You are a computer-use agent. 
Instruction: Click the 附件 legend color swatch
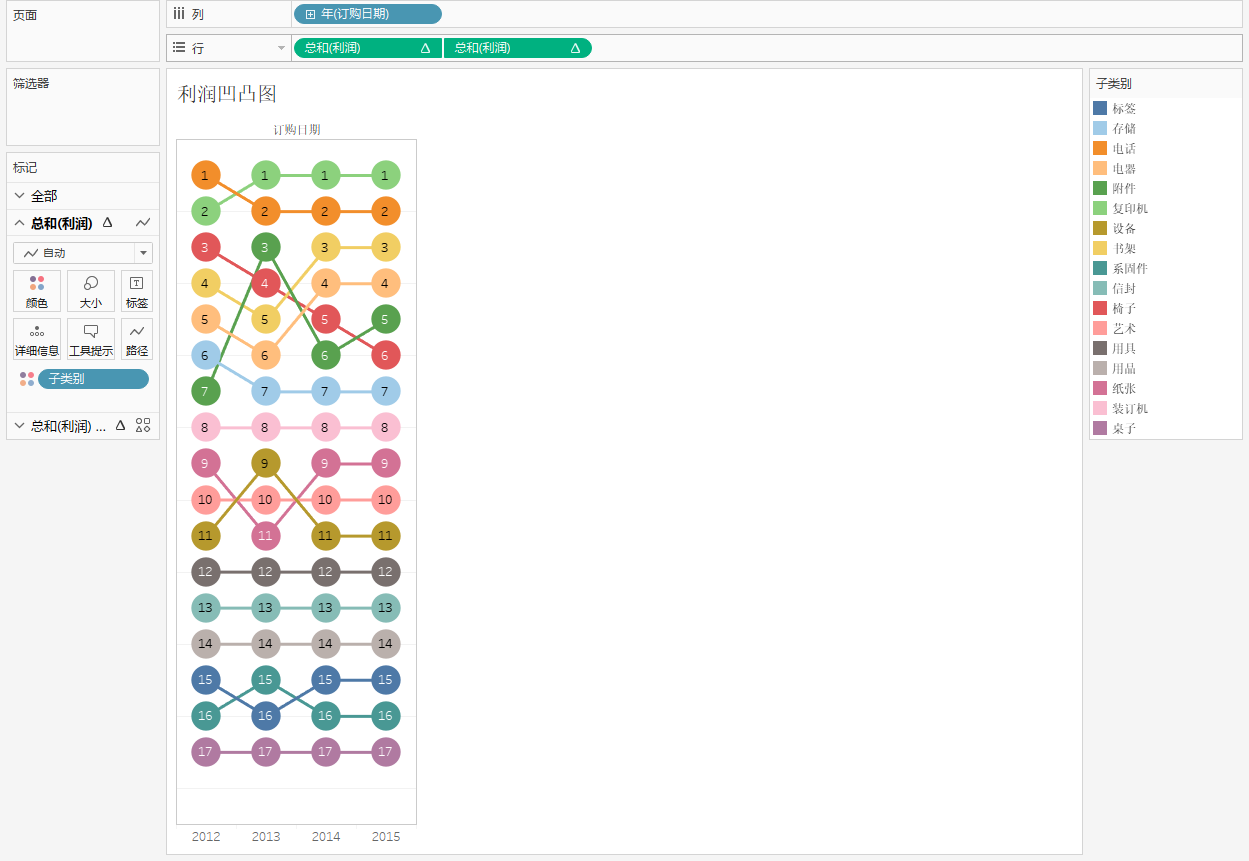(1100, 188)
